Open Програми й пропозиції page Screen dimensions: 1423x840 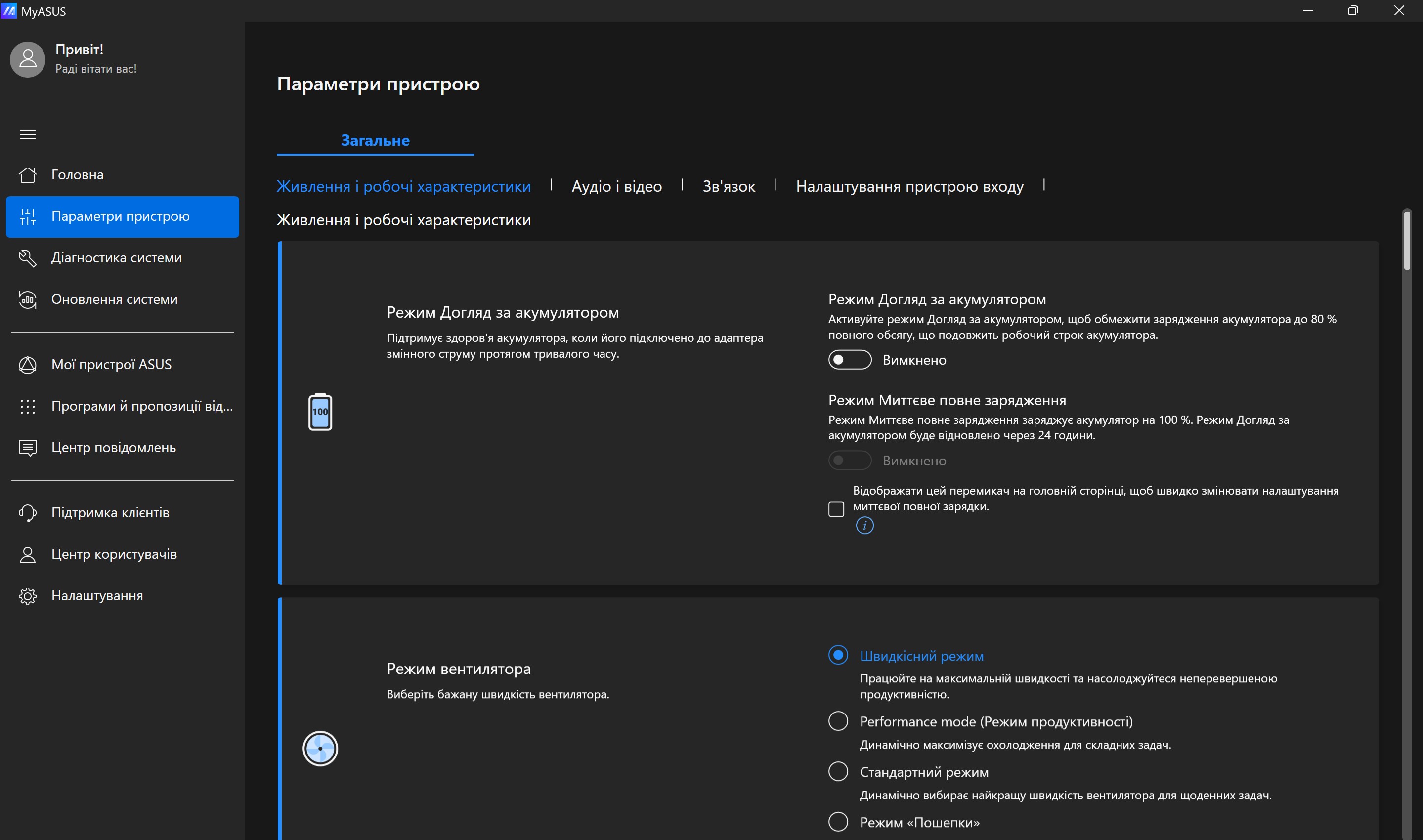122,407
